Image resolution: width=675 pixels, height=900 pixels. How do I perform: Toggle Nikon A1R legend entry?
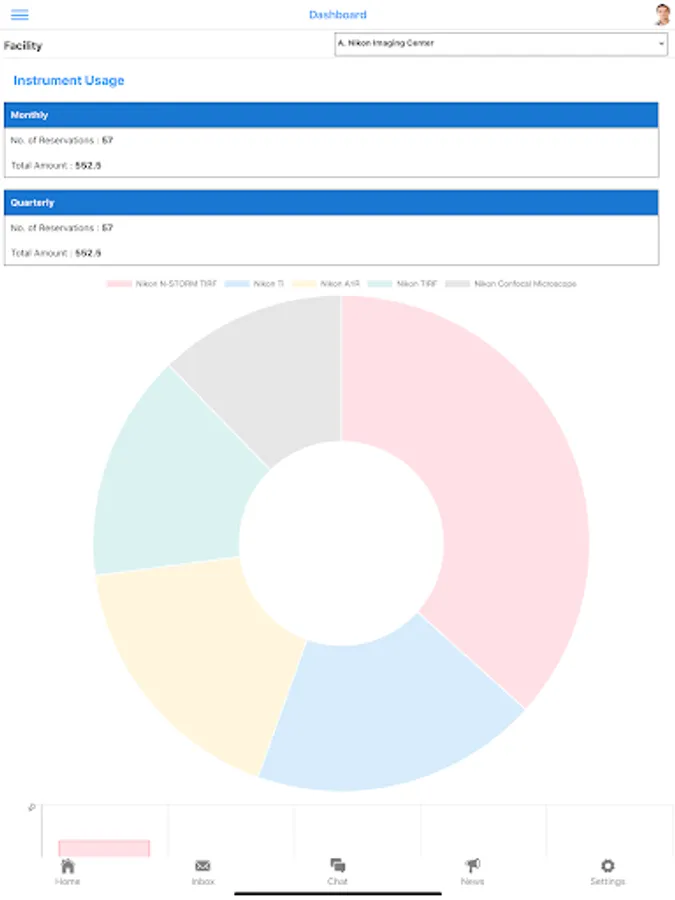[x=326, y=284]
